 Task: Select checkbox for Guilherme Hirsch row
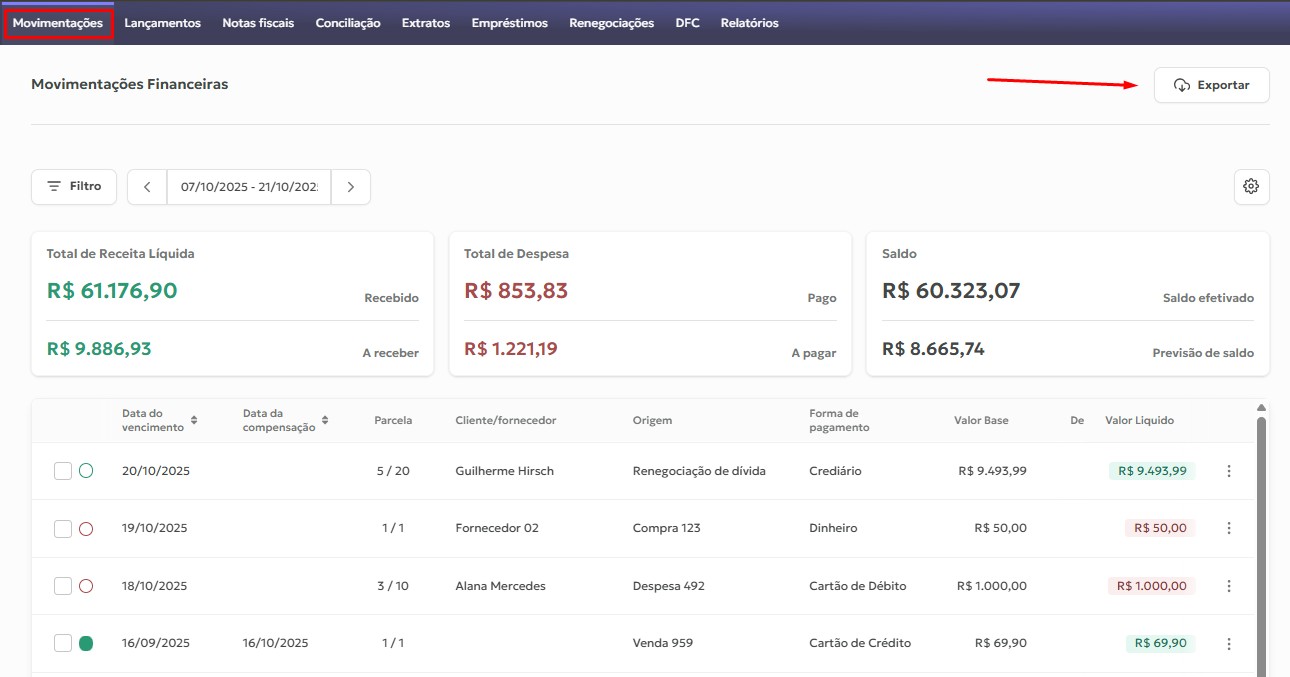coord(63,471)
